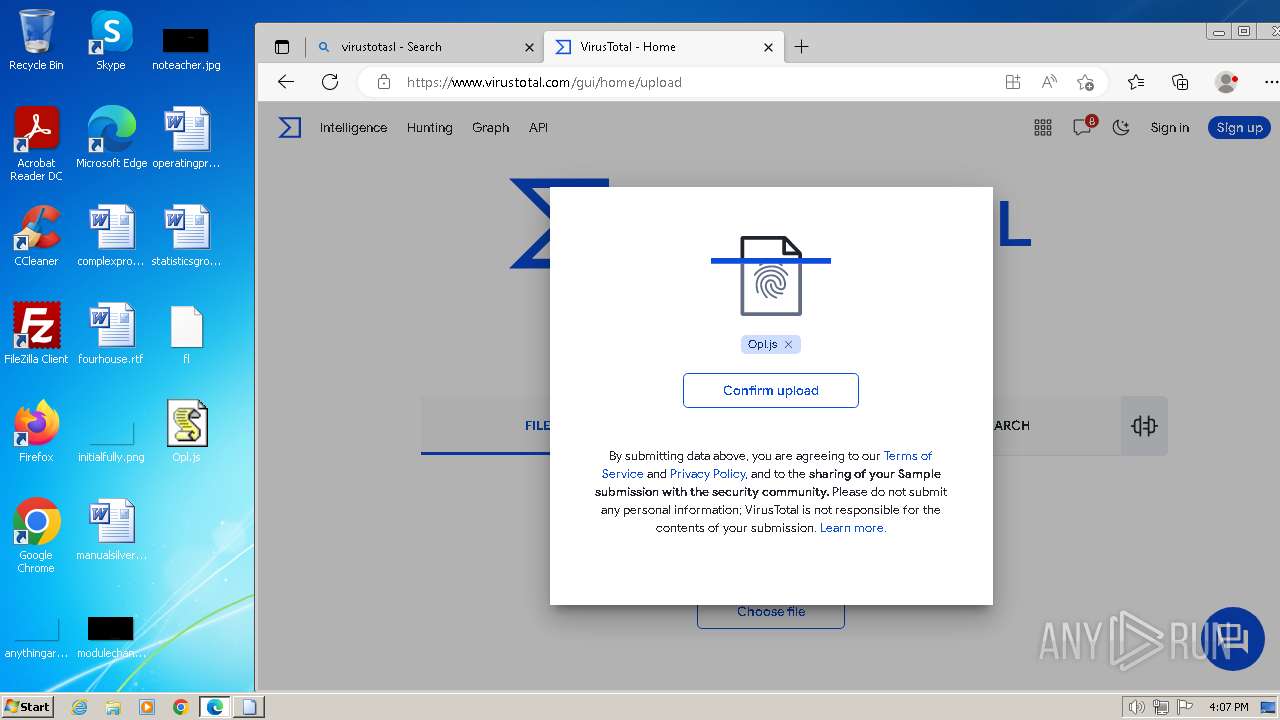This screenshot has height=720, width=1280.
Task: Open the Hunting menu item
Action: [x=429, y=127]
